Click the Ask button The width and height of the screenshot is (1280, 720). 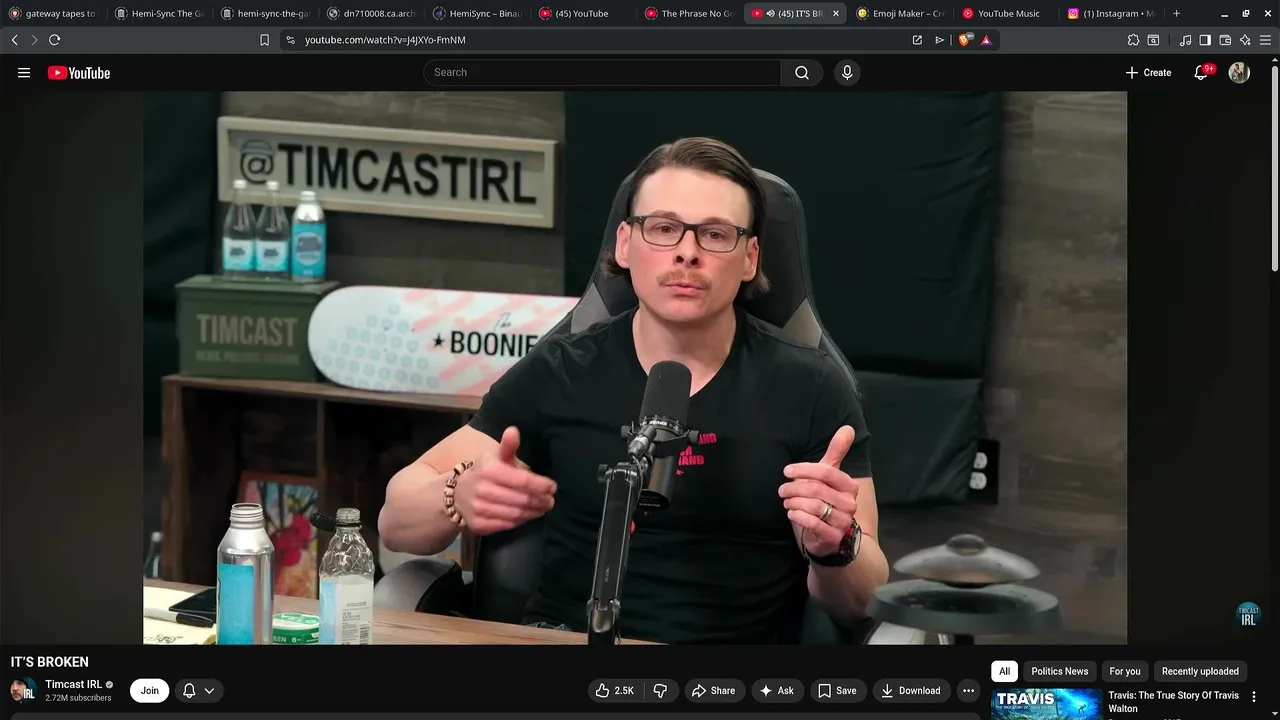(x=777, y=691)
